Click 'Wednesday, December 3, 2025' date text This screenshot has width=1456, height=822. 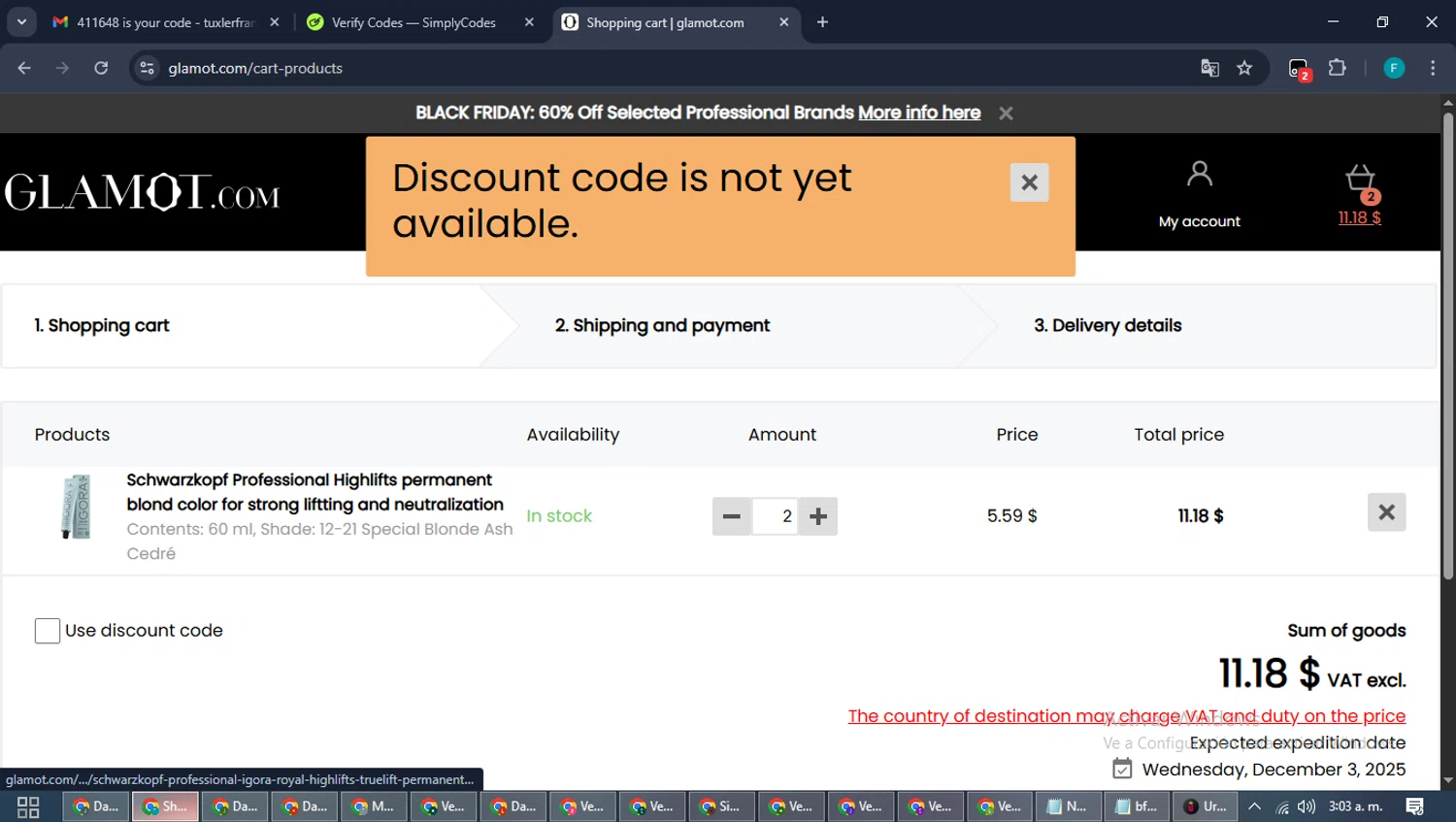pos(1274,770)
